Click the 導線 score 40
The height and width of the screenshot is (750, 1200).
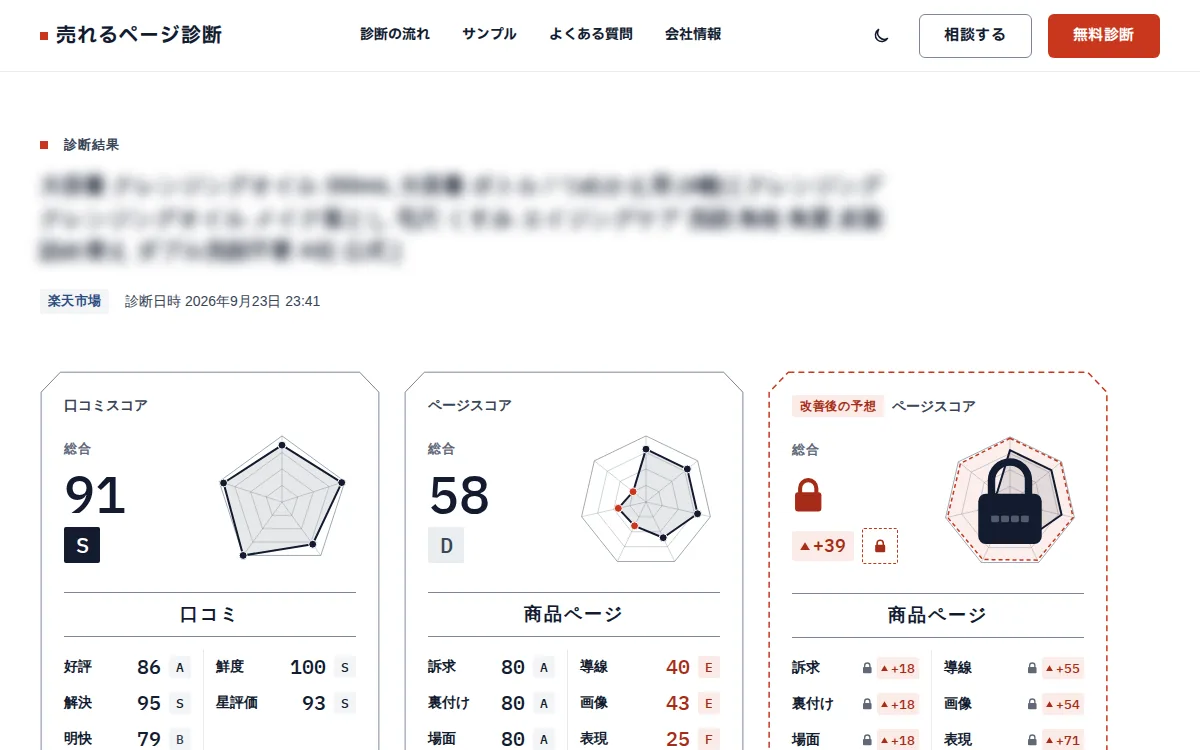pyautogui.click(x=678, y=667)
